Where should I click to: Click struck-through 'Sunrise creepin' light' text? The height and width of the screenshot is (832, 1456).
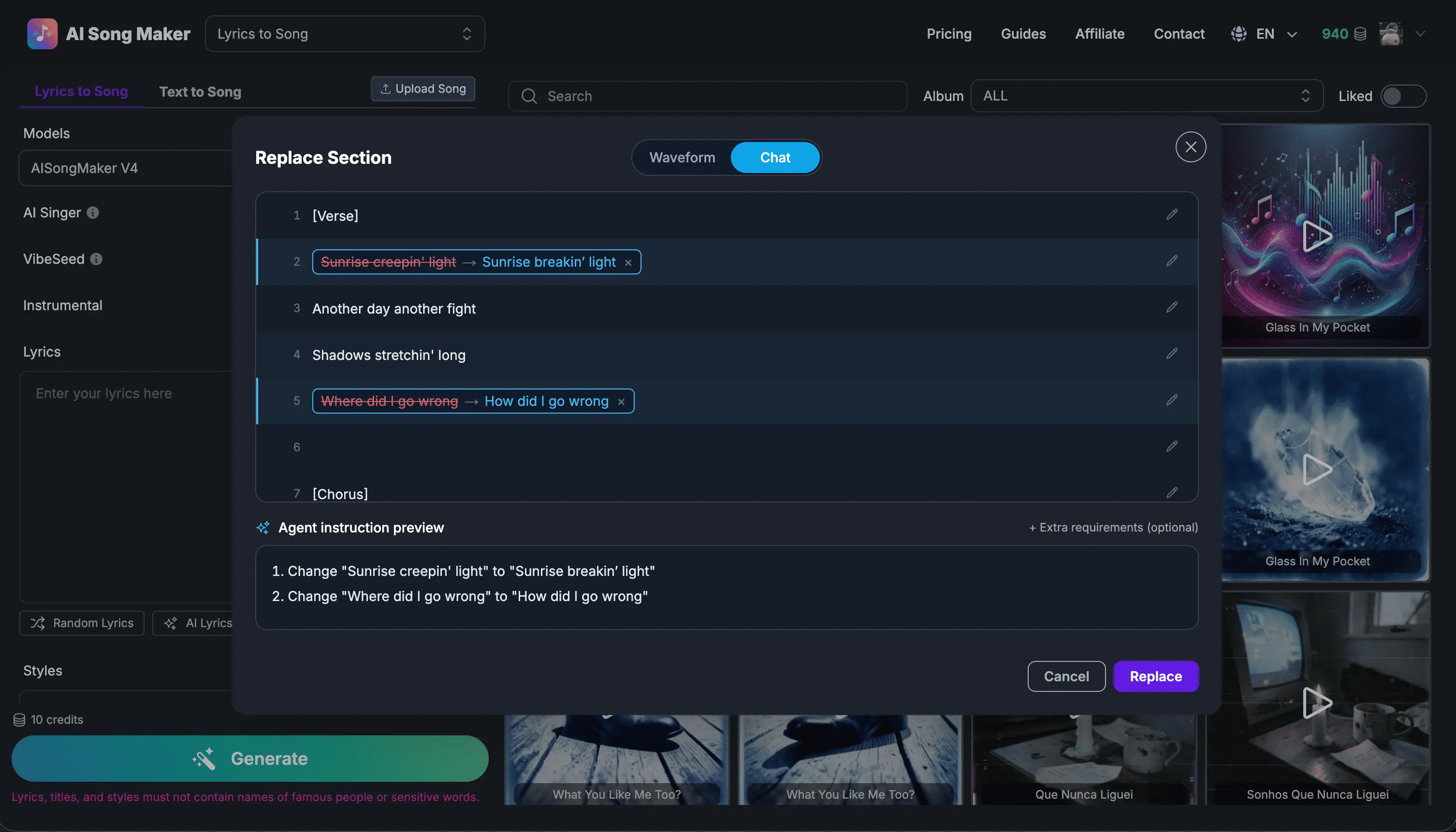(388, 262)
